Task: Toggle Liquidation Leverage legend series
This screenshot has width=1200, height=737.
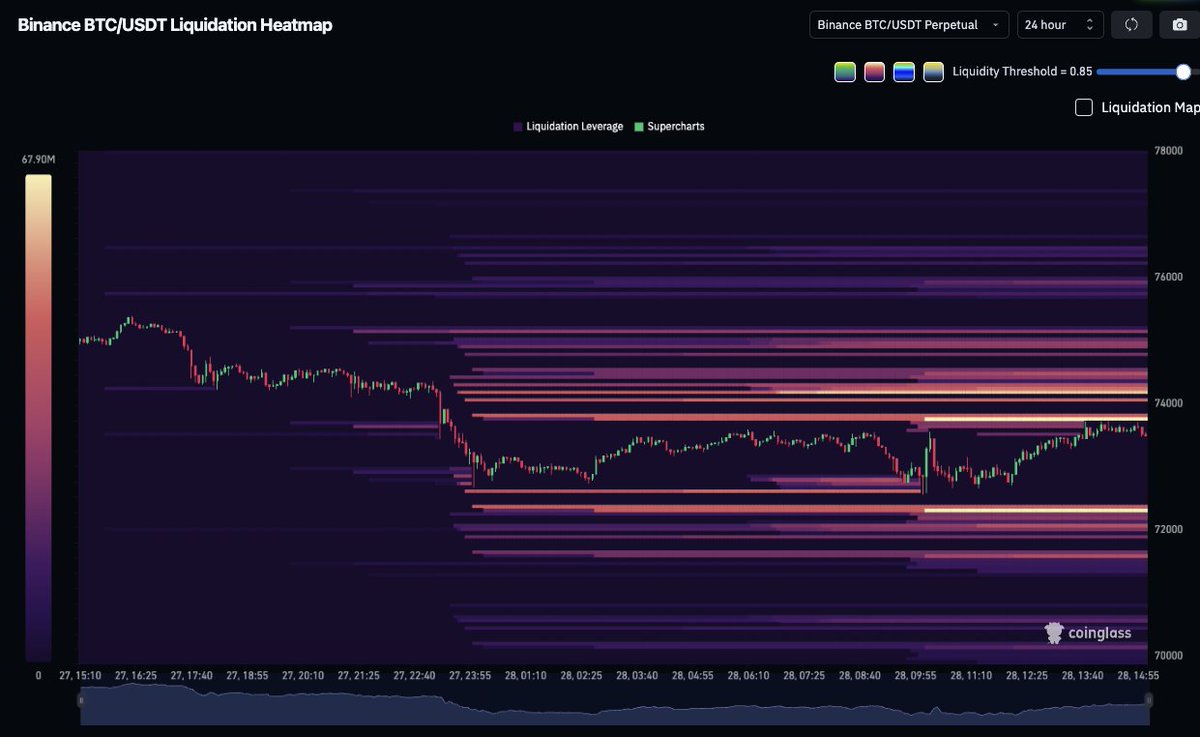Action: (x=568, y=127)
